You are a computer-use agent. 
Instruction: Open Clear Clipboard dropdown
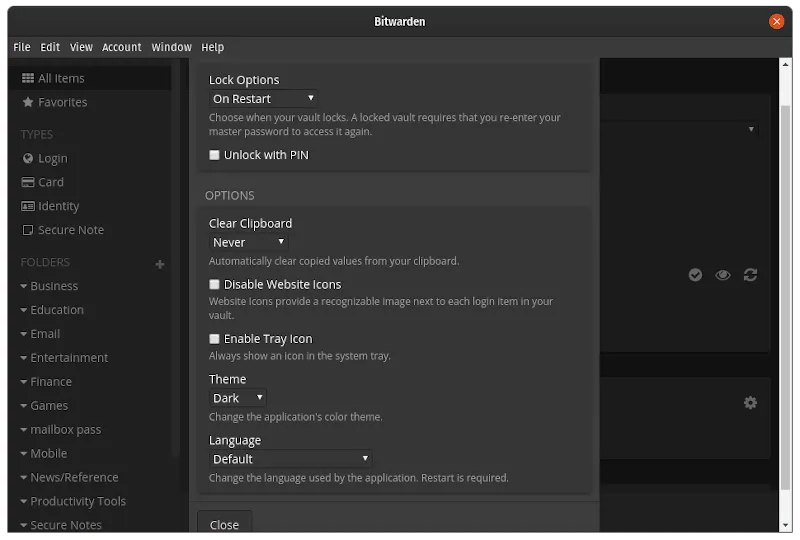click(x=248, y=242)
